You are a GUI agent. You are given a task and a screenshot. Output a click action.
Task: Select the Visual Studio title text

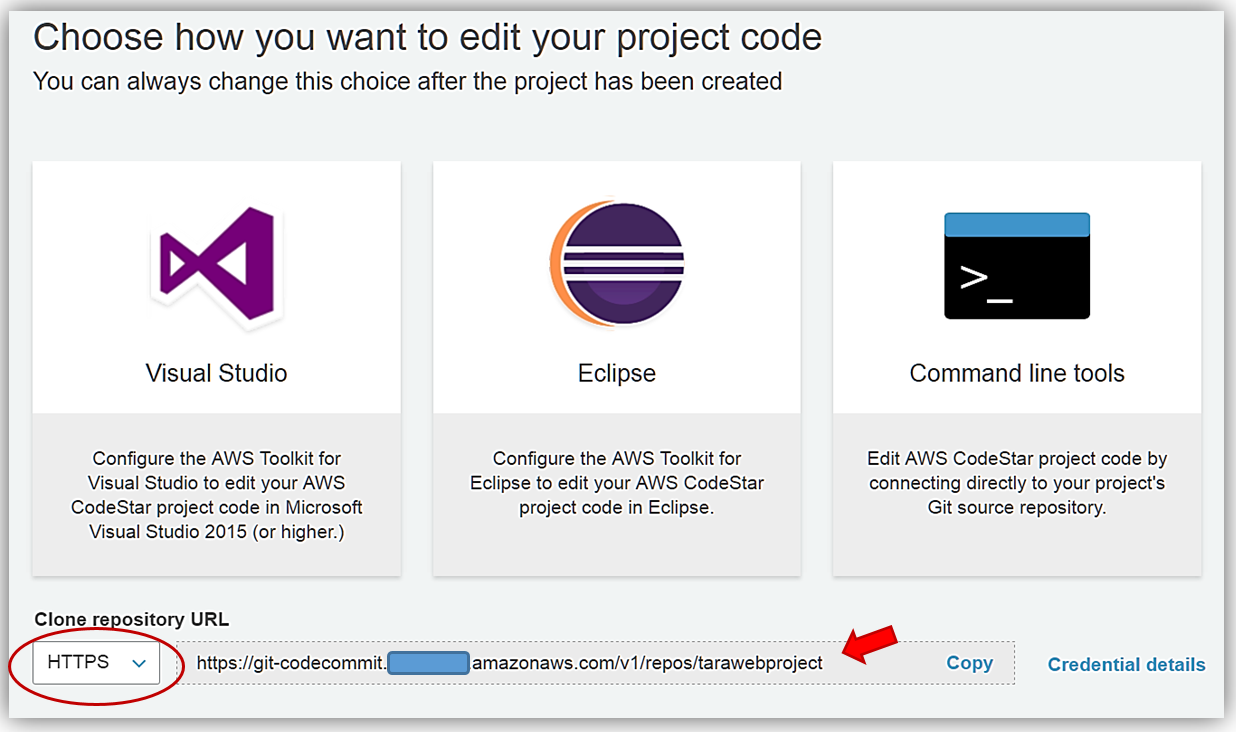(217, 373)
